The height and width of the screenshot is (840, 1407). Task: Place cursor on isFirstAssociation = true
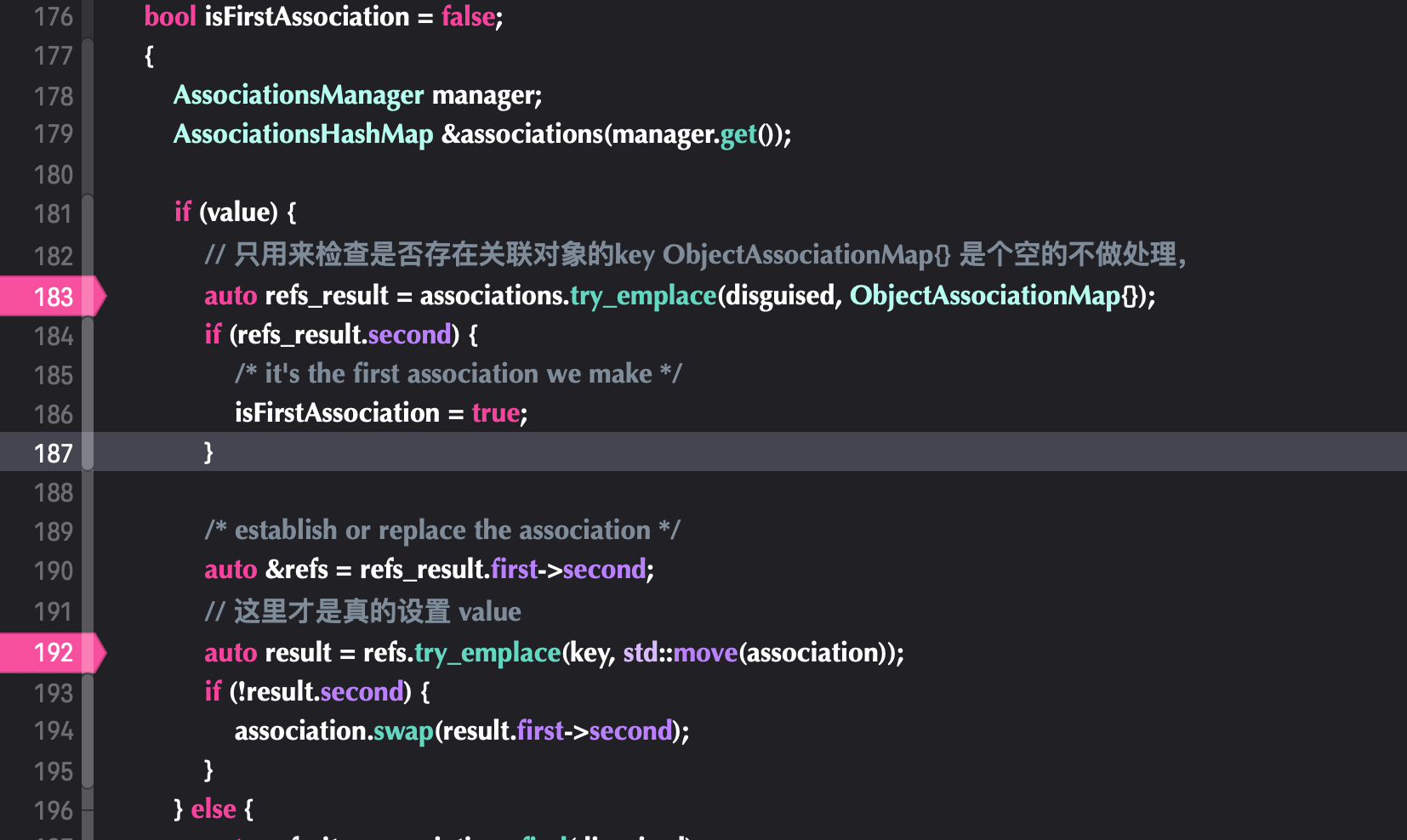pos(381,413)
